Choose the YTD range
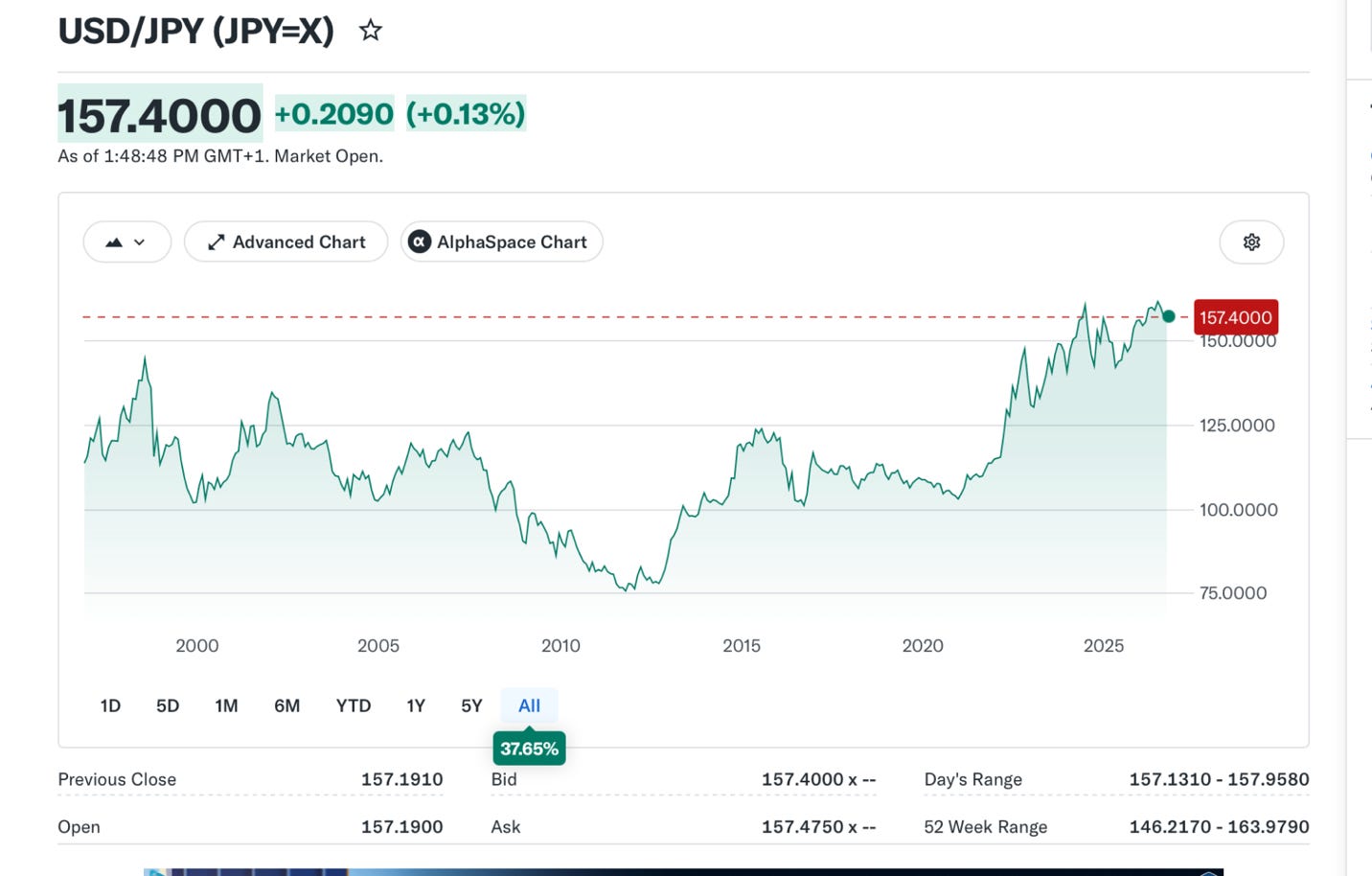The width and height of the screenshot is (1372, 876). coord(354,706)
